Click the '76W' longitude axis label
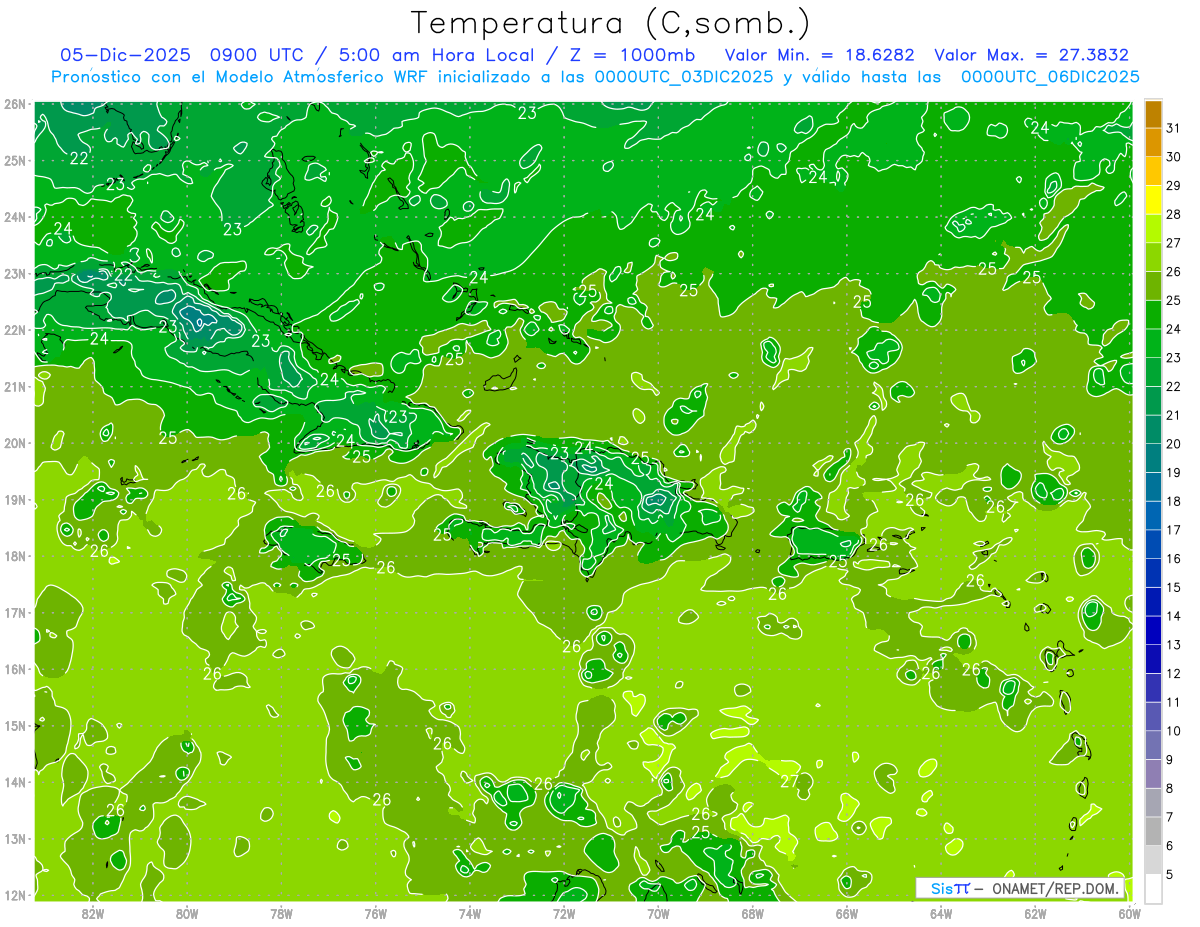The height and width of the screenshot is (927, 1200). coord(375,913)
